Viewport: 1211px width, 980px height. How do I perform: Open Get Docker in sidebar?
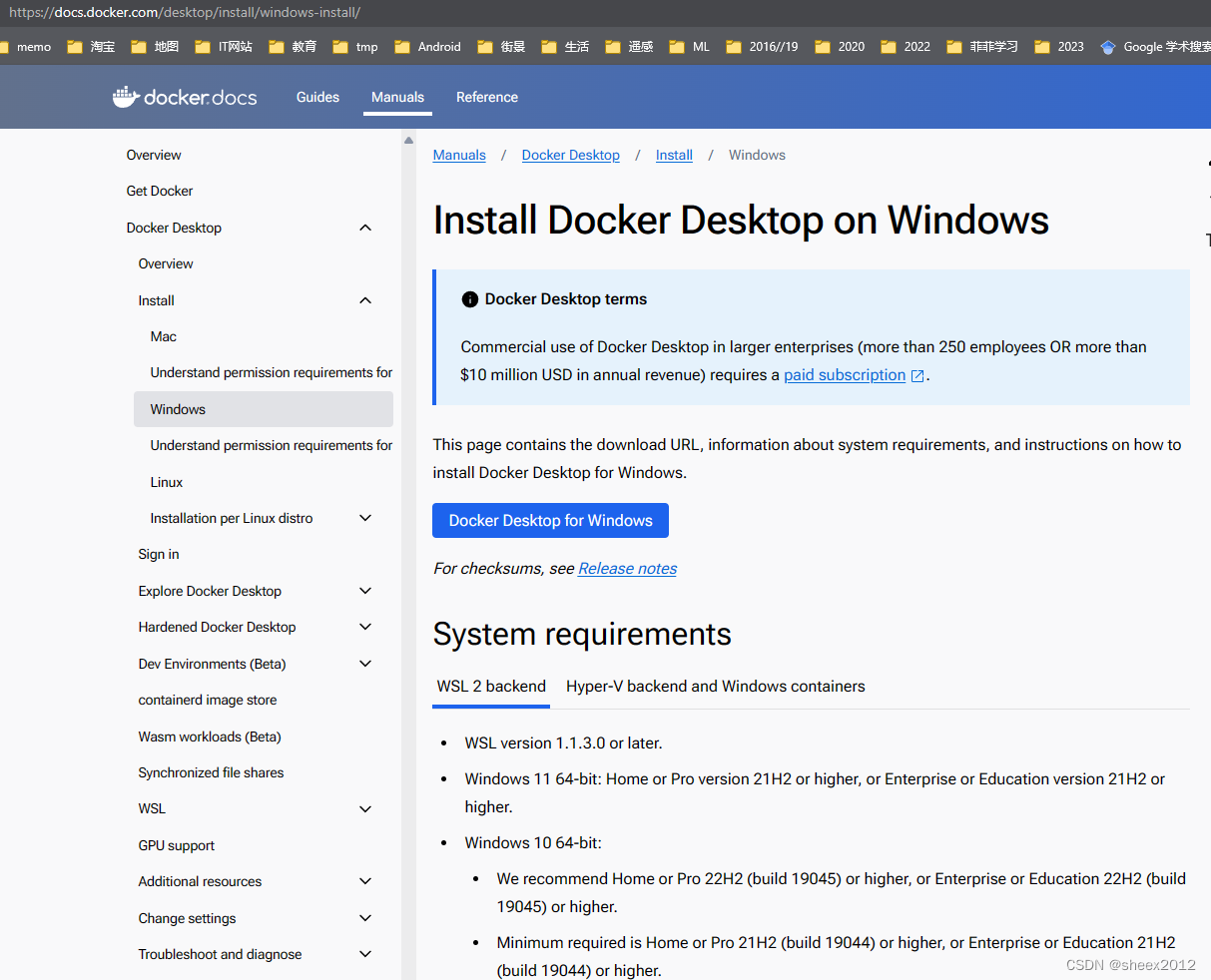(x=160, y=191)
